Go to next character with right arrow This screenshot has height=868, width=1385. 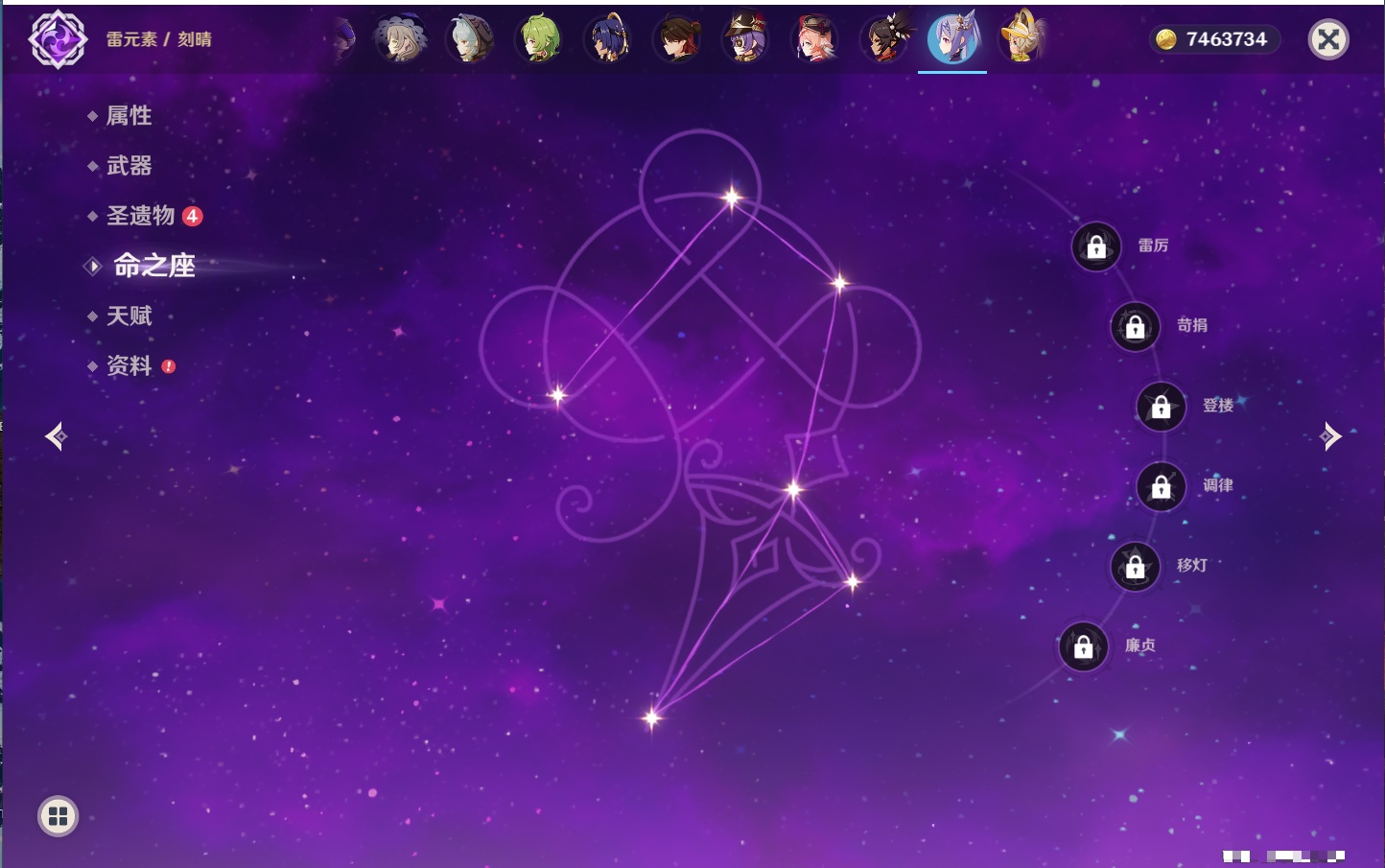pyautogui.click(x=1330, y=436)
